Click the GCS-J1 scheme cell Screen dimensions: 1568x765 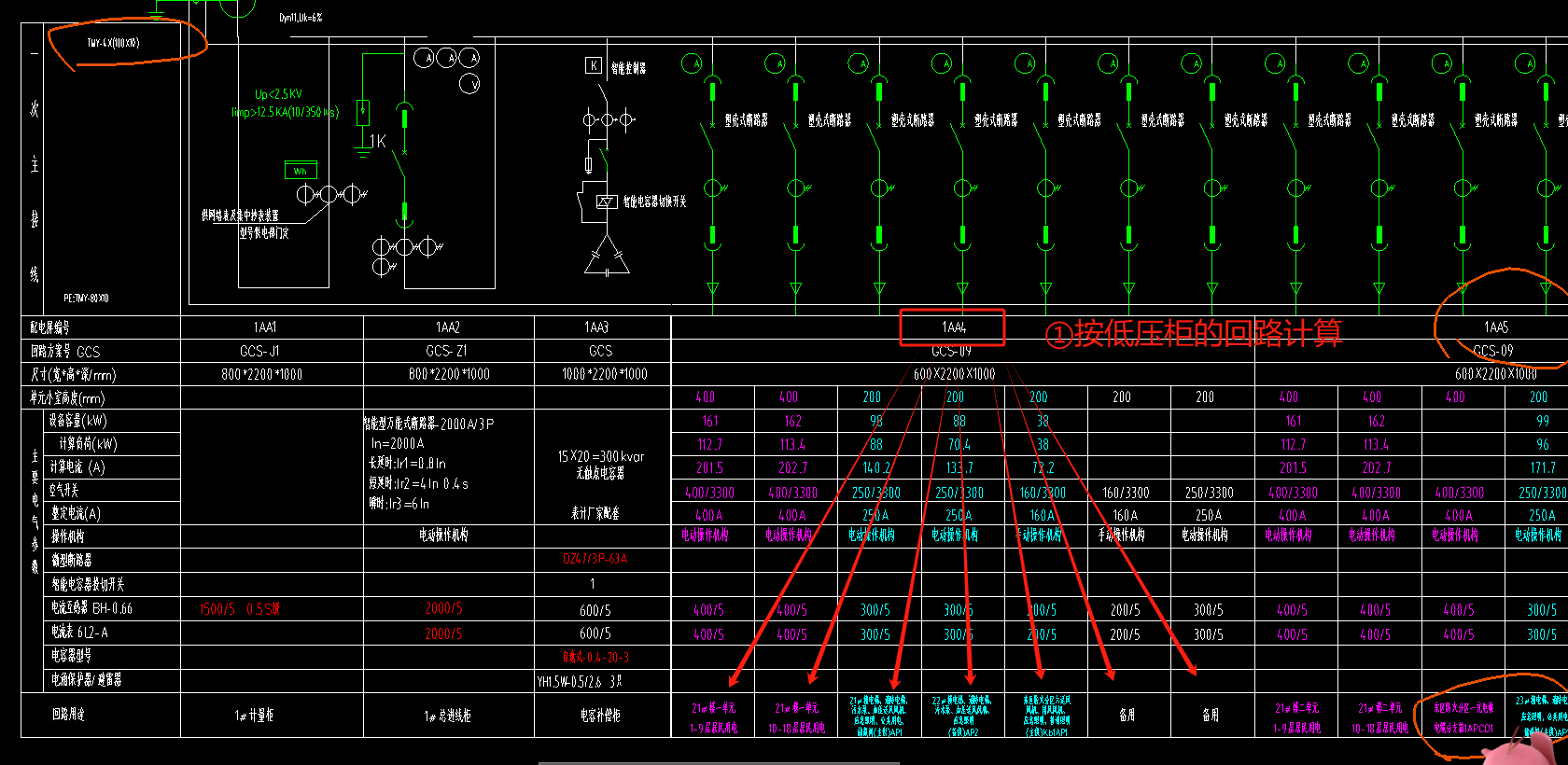pos(259,351)
